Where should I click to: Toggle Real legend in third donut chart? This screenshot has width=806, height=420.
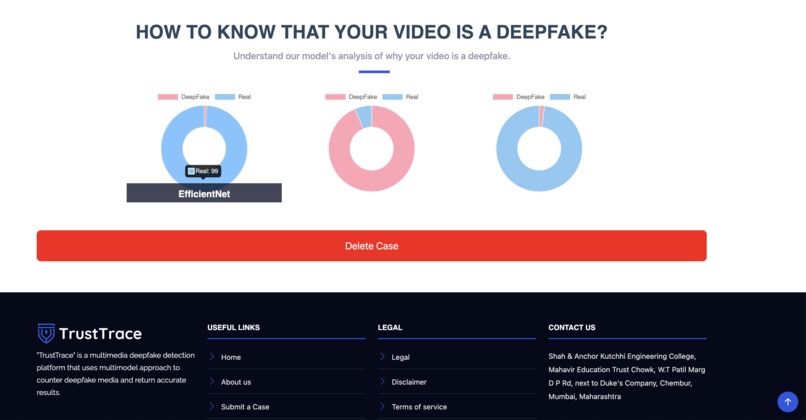568,97
